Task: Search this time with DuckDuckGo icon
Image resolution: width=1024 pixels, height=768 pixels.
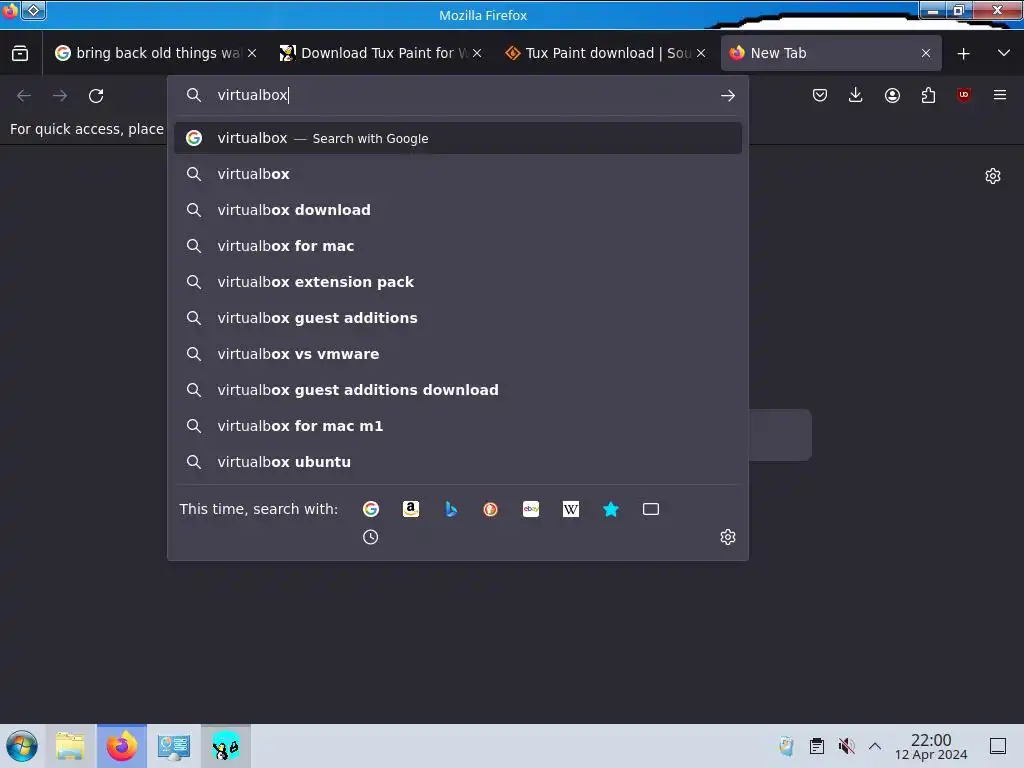Action: click(x=490, y=509)
